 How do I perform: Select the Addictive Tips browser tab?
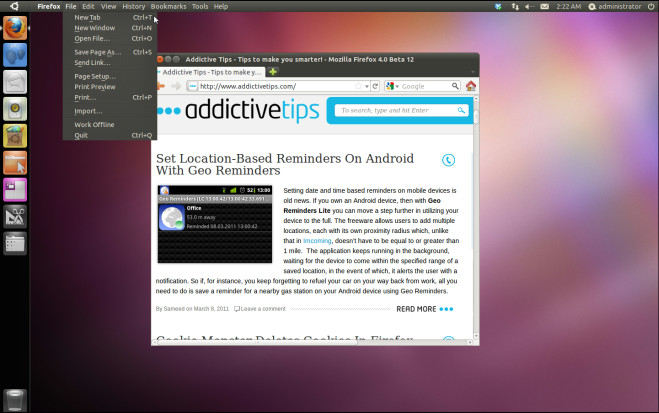pyautogui.click(x=211, y=72)
